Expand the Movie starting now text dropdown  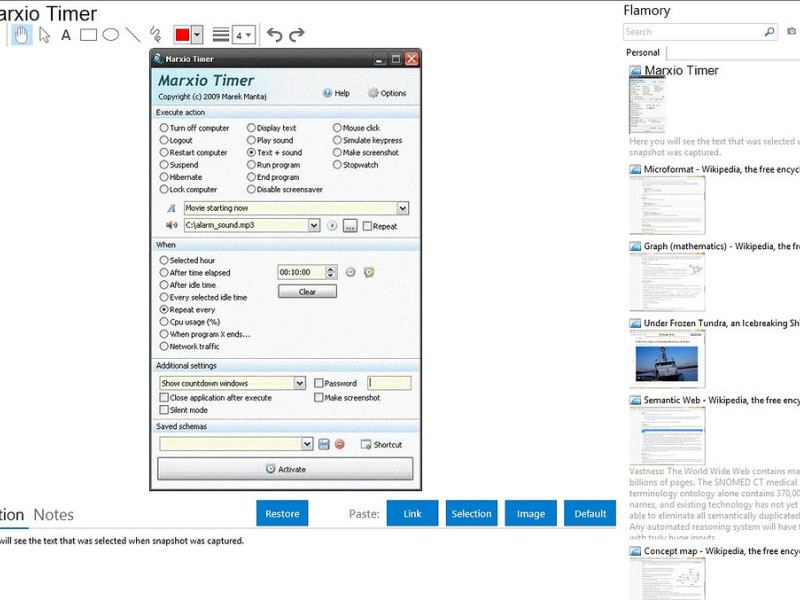(403, 208)
